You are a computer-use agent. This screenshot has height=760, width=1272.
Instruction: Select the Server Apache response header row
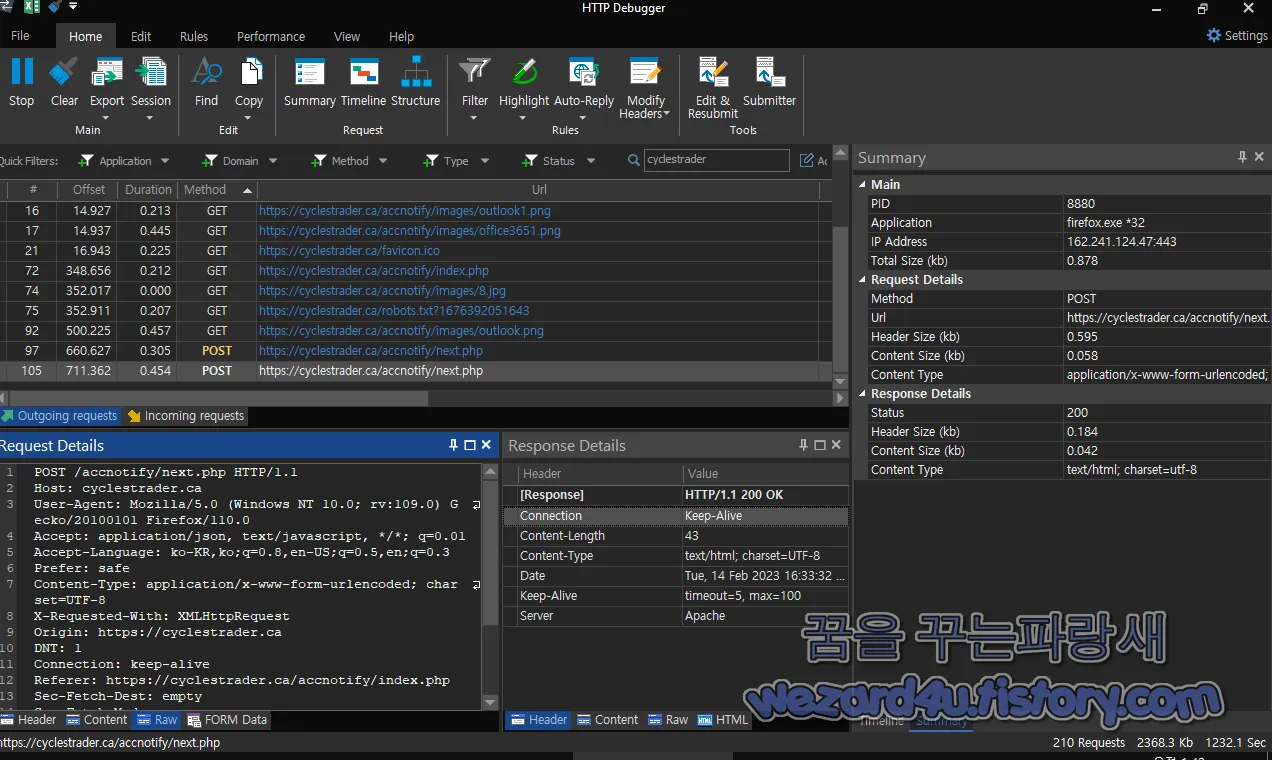677,616
